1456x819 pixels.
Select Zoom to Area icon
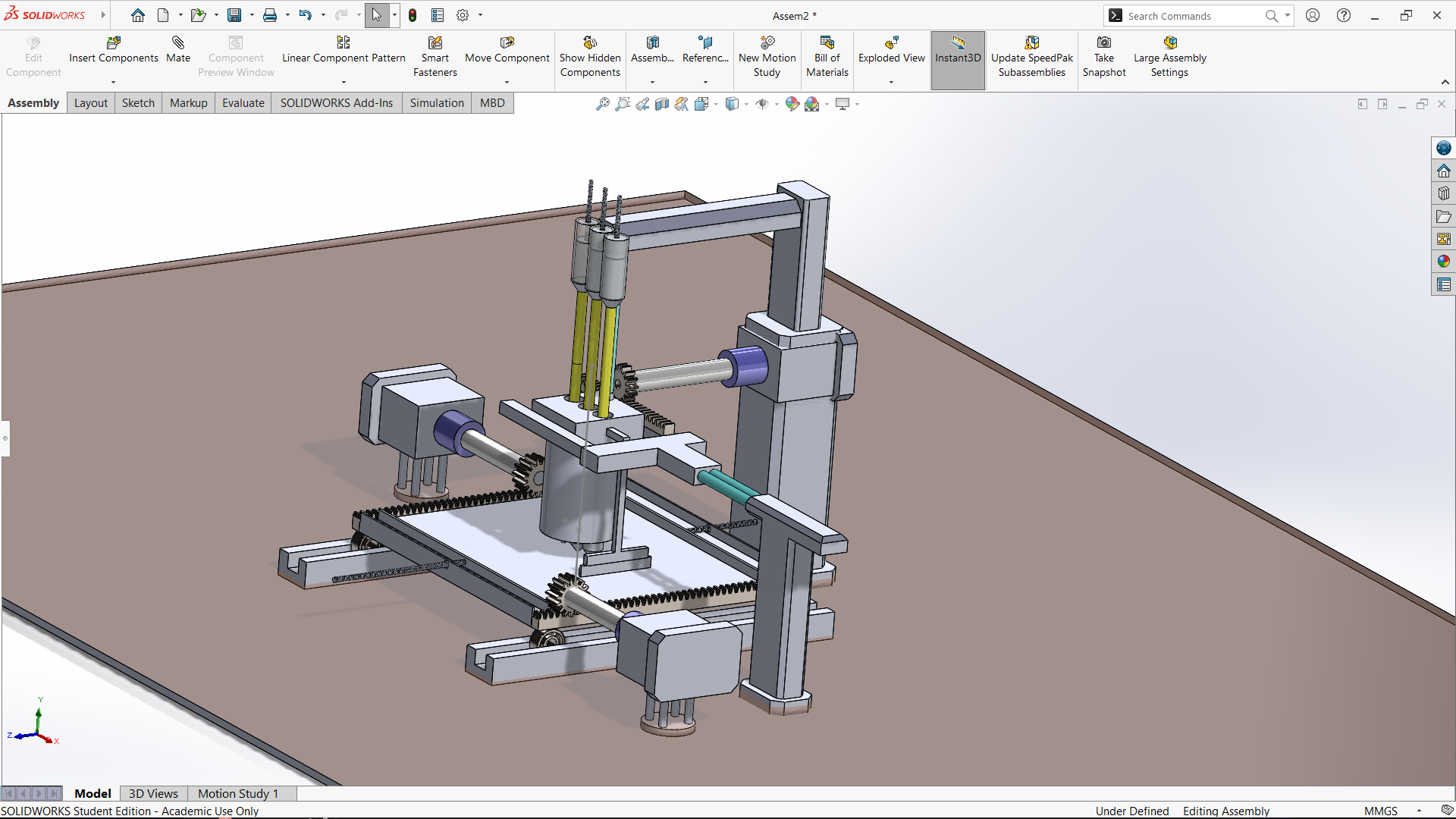(x=623, y=104)
